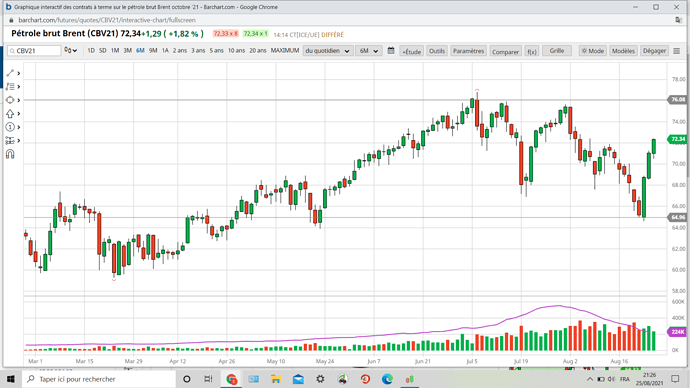
Task: Click the symbol search field CBV21
Action: click(x=34, y=51)
